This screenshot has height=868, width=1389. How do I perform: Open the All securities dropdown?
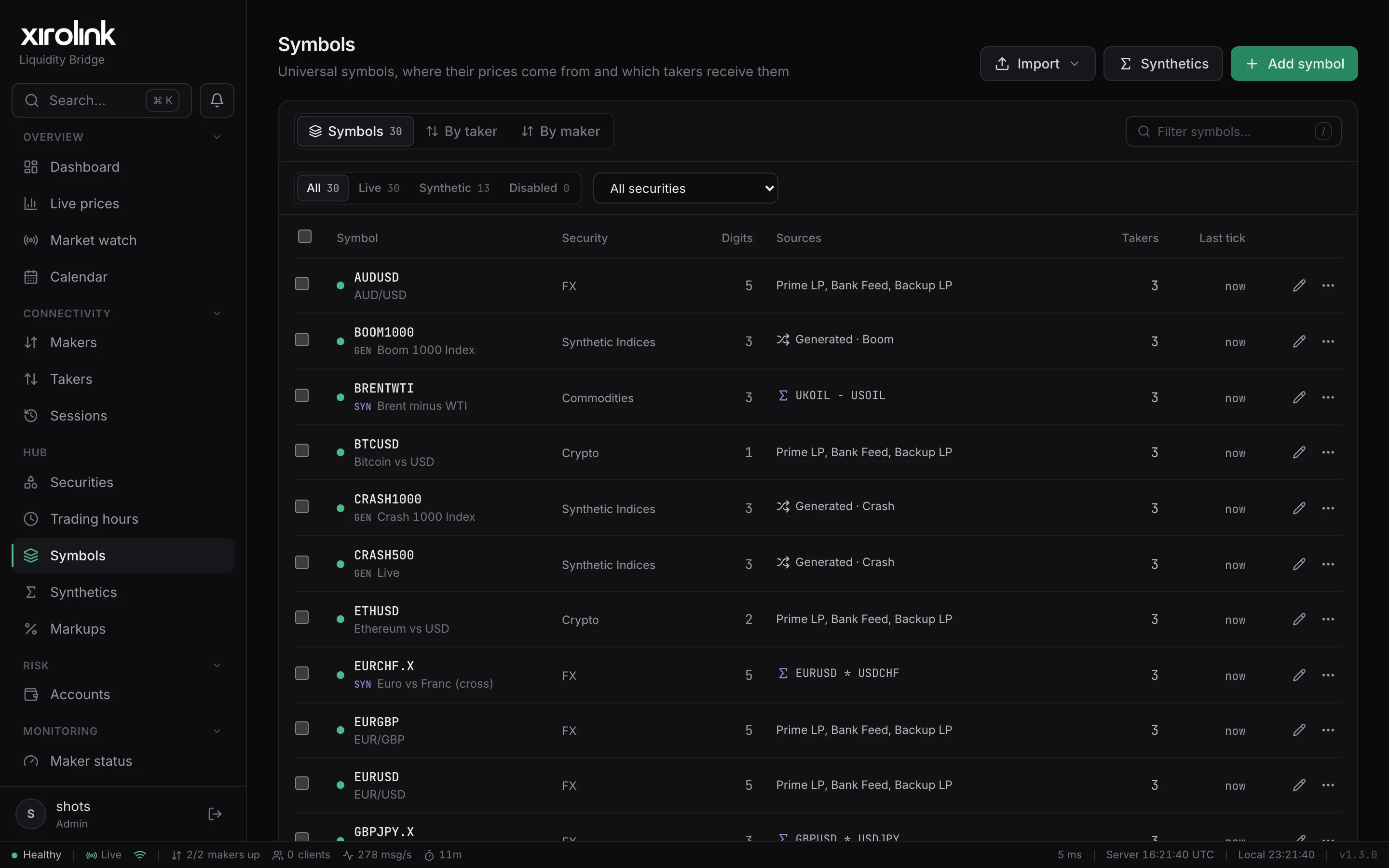click(685, 188)
